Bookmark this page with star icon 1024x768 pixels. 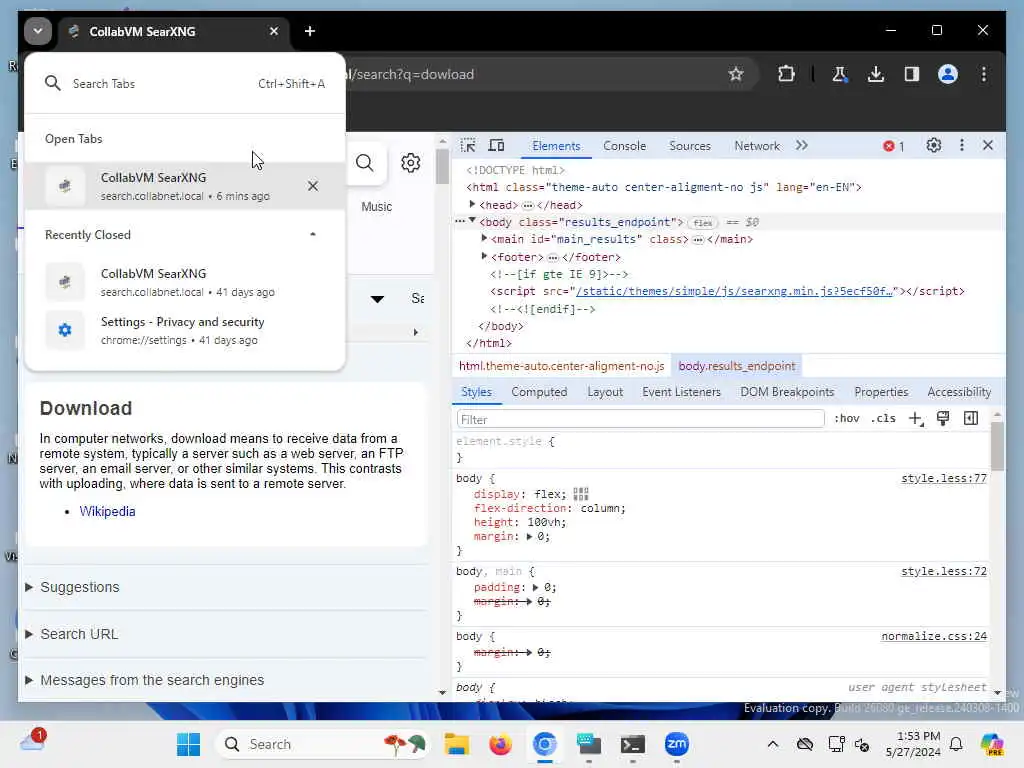pyautogui.click(x=736, y=74)
